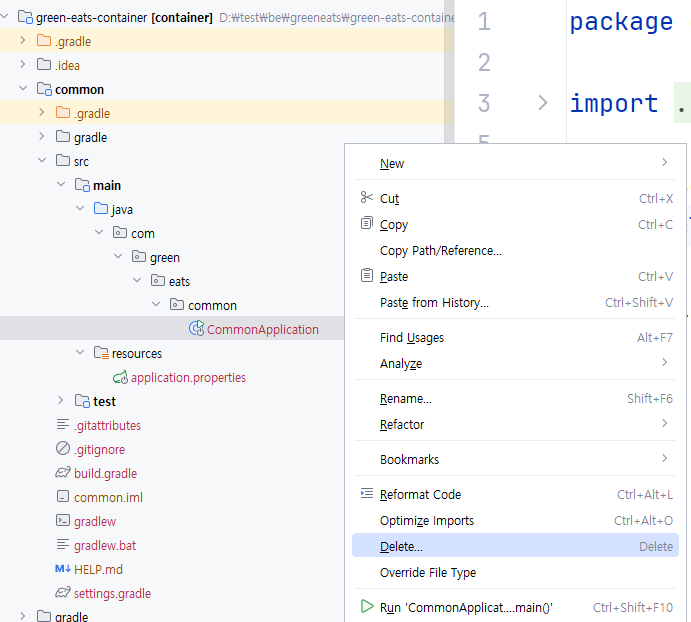
Task: Click the Cut scissors icon
Action: (x=366, y=197)
